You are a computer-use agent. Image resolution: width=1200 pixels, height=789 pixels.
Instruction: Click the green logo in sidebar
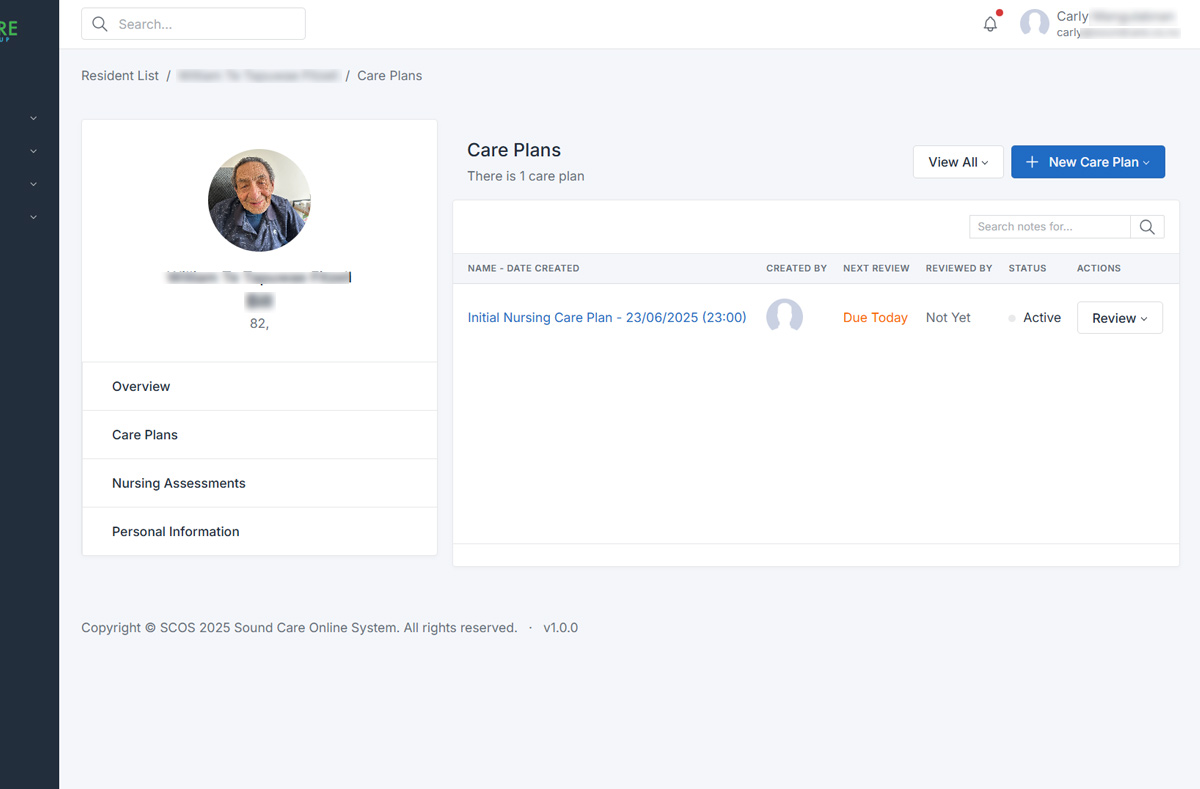click(x=9, y=30)
